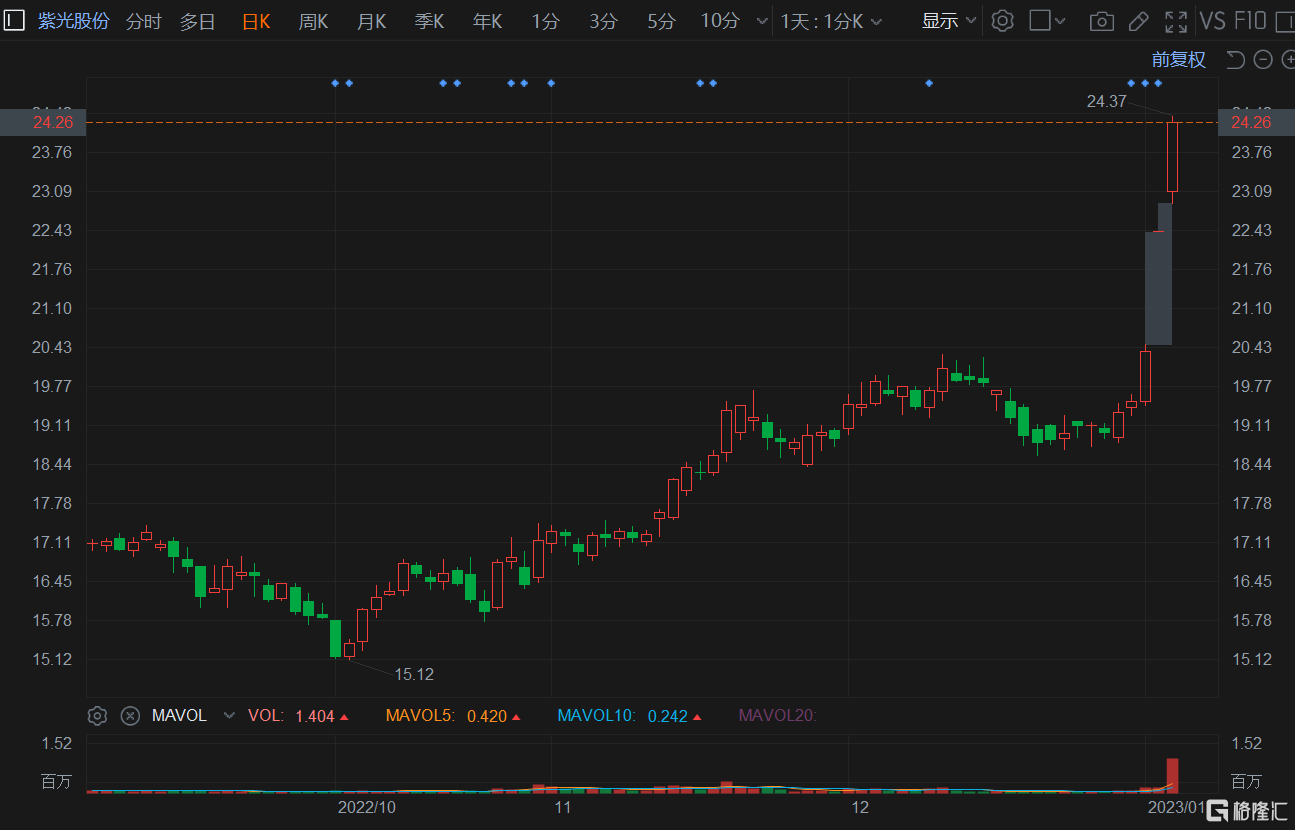
Task: Select the 月K monthly tab
Action: (371, 21)
